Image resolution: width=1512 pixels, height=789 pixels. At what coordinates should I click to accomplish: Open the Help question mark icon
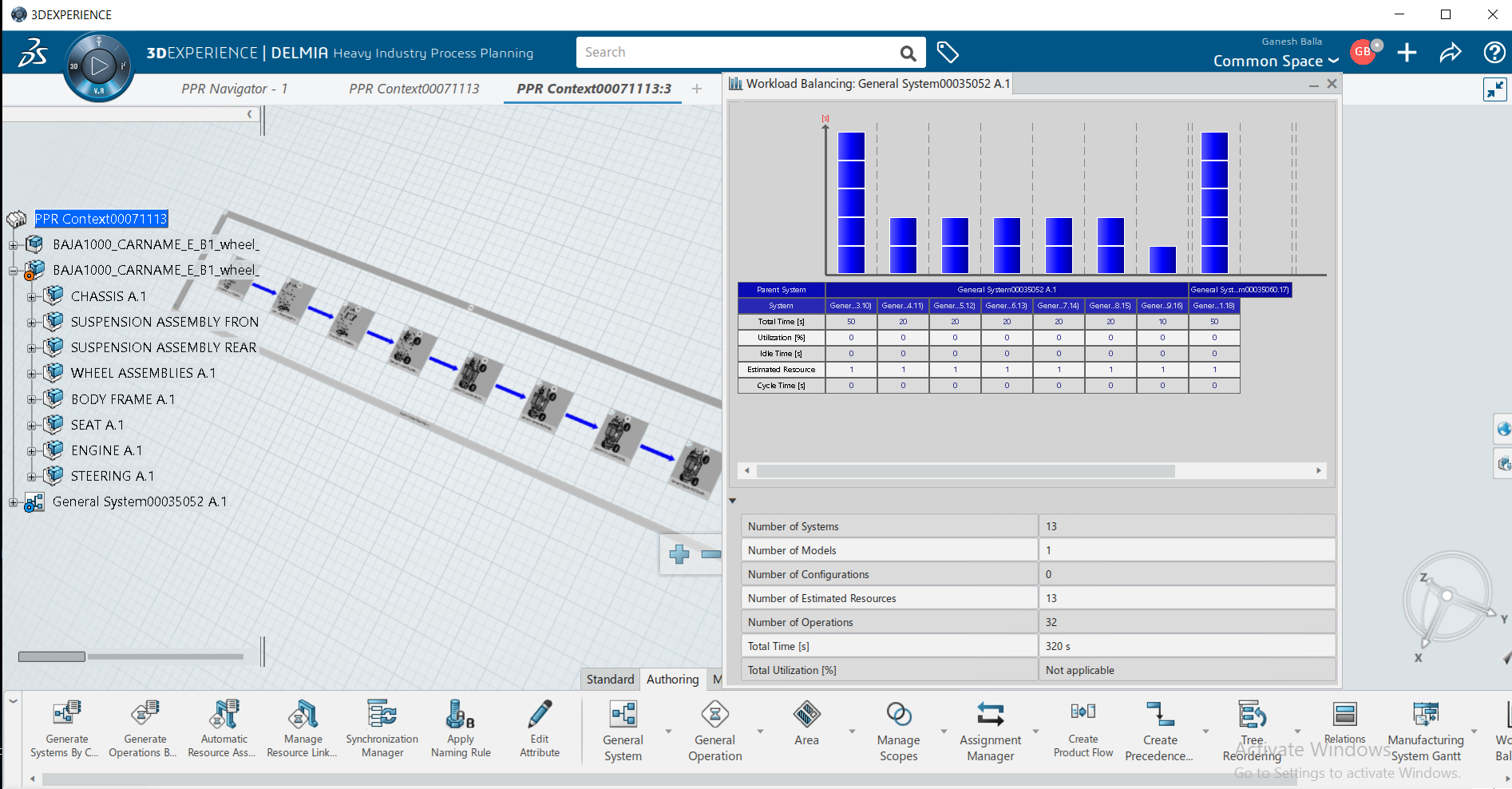pos(1494,53)
